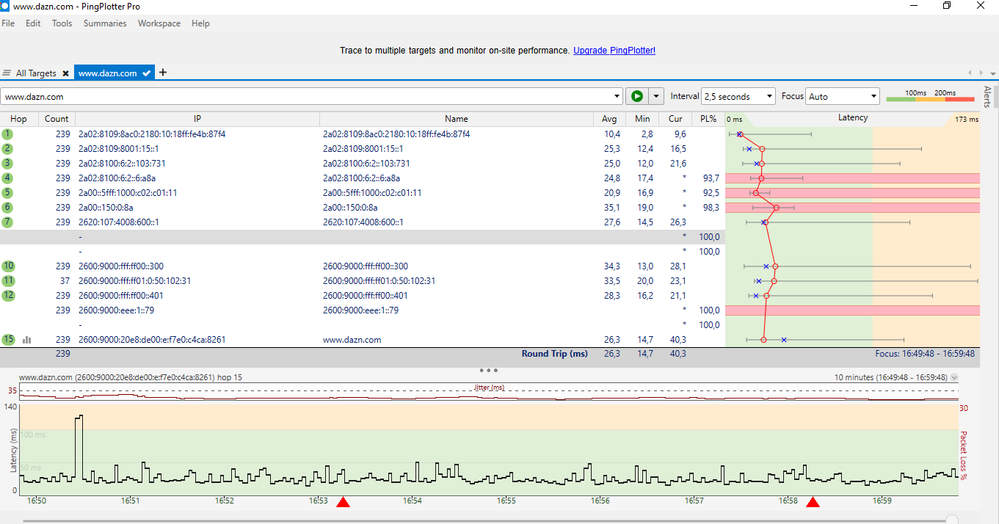Click the hop 10 green circle icon
This screenshot has height=524, width=999.
[8, 266]
